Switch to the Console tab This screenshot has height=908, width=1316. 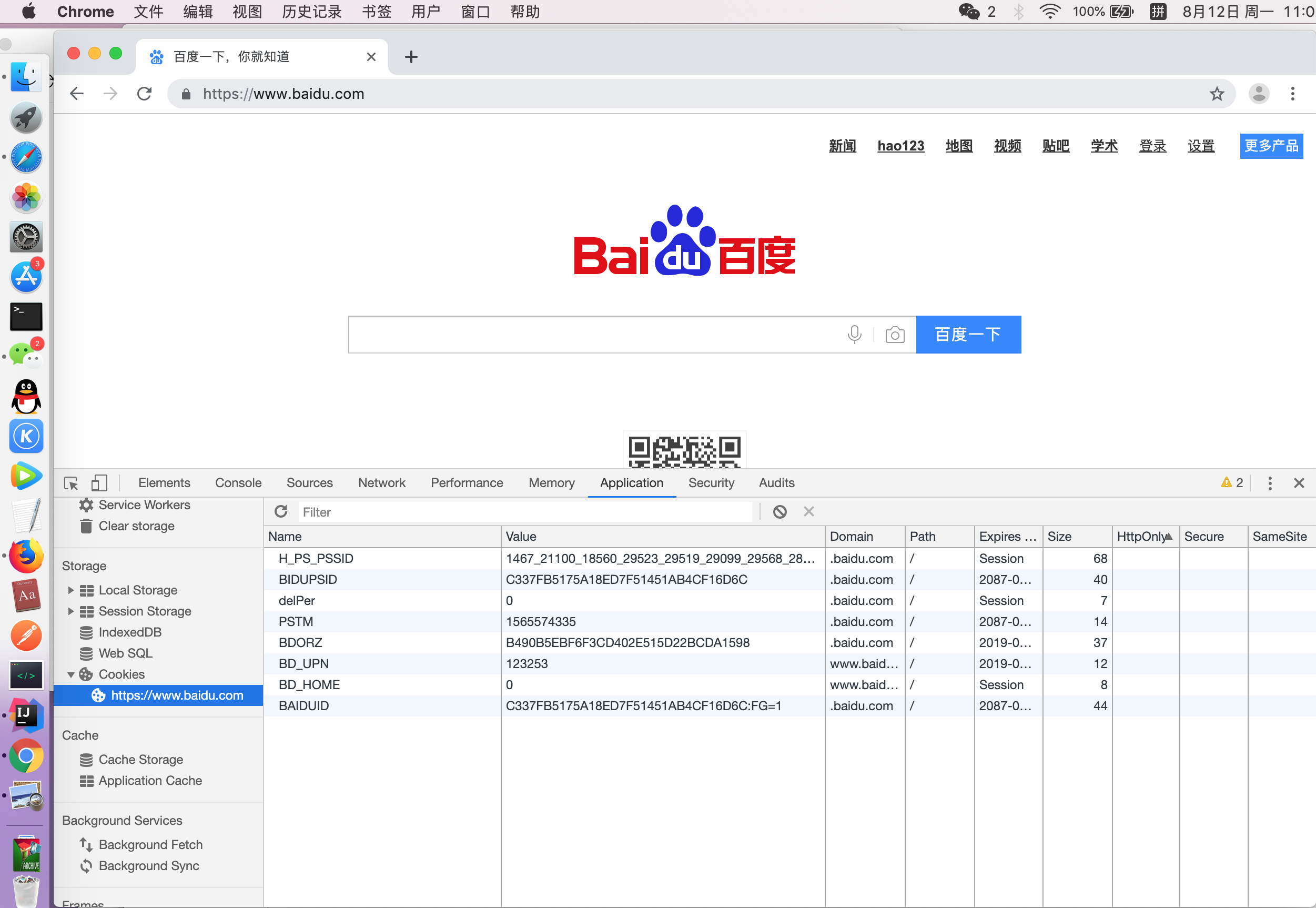click(238, 482)
